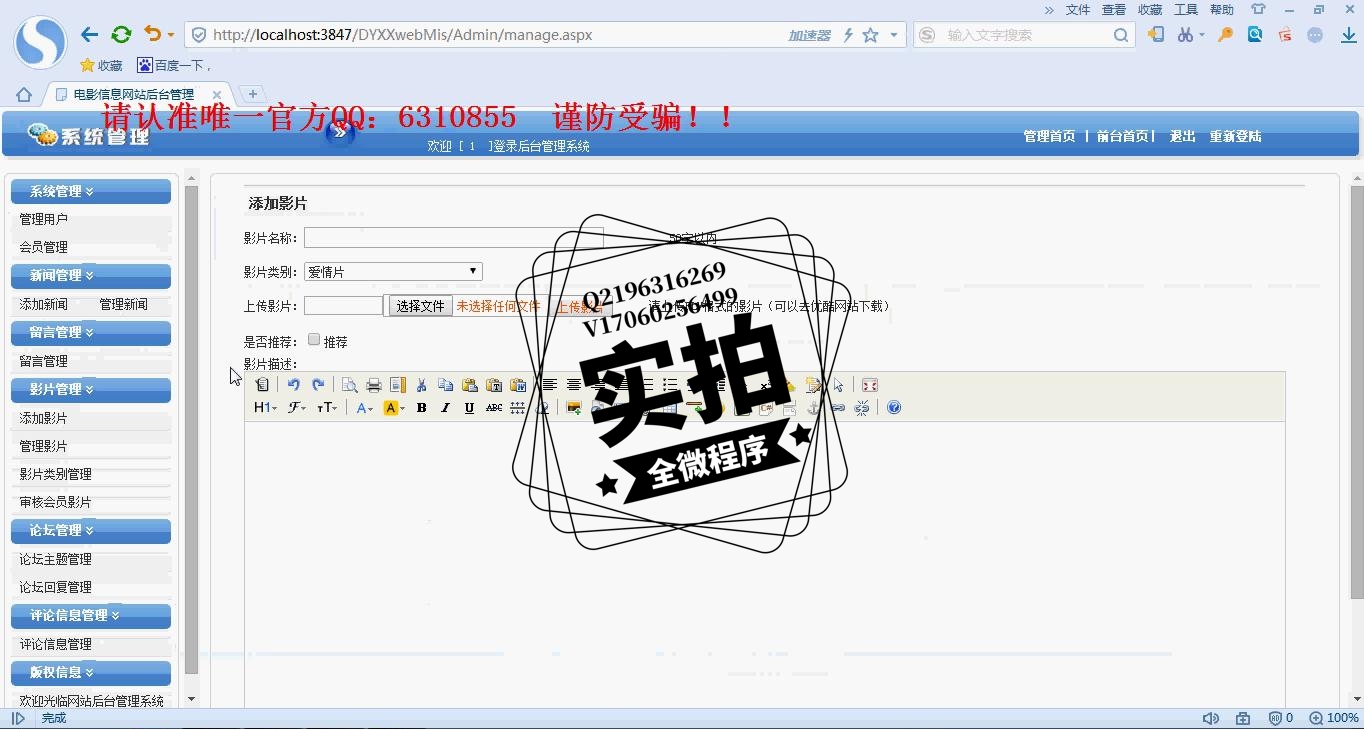This screenshot has width=1364, height=729.
Task: Open the 管理首页 link
Action: (x=1049, y=137)
